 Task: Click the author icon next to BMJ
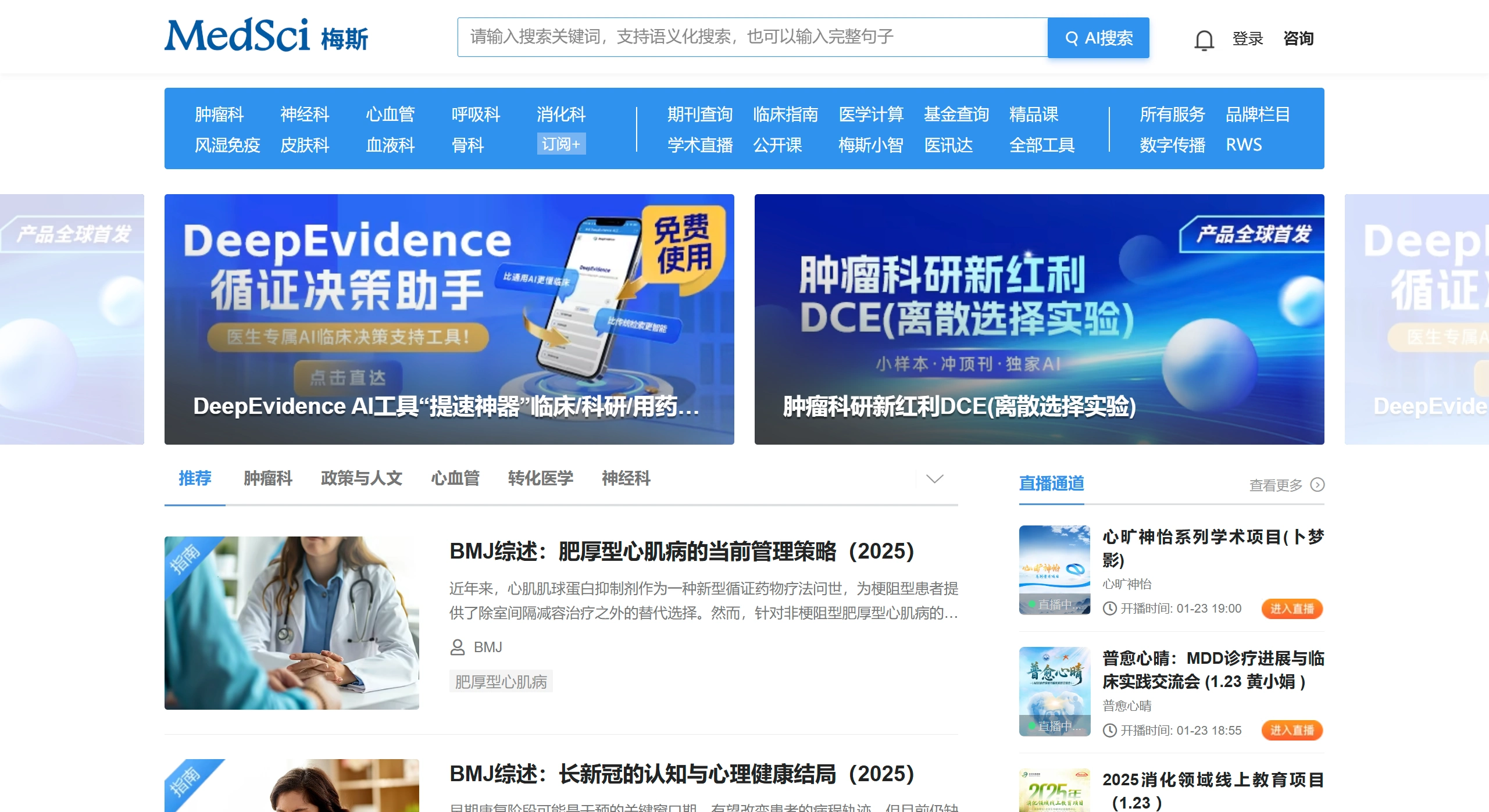click(457, 647)
